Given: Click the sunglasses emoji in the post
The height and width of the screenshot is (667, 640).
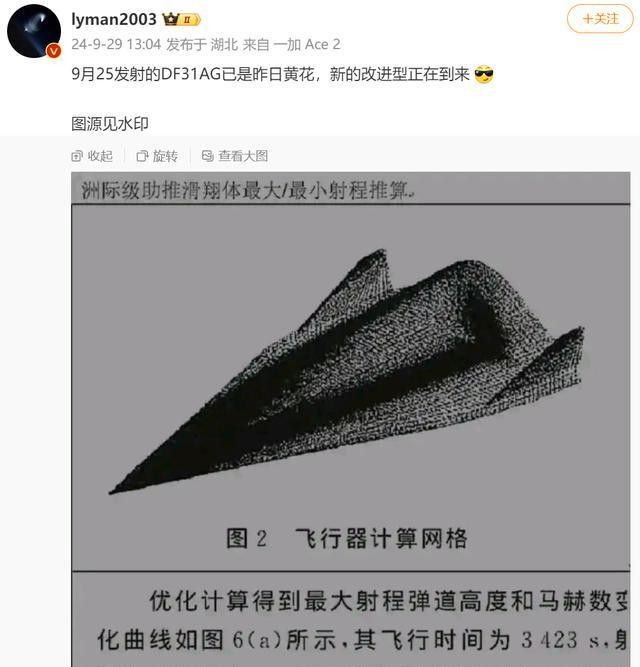Looking at the screenshot, I should coord(484,75).
